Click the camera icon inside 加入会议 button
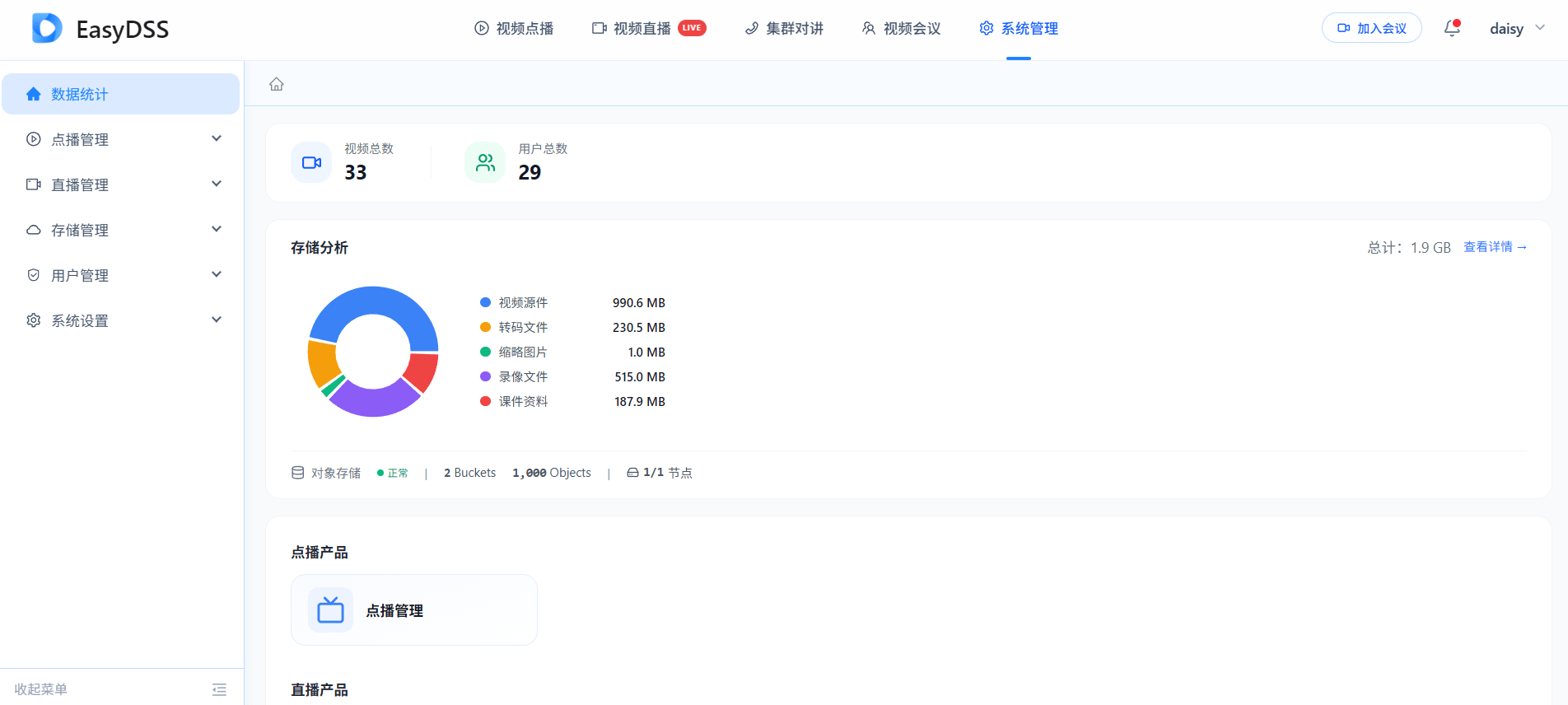This screenshot has width=1568, height=705. coord(1344,28)
